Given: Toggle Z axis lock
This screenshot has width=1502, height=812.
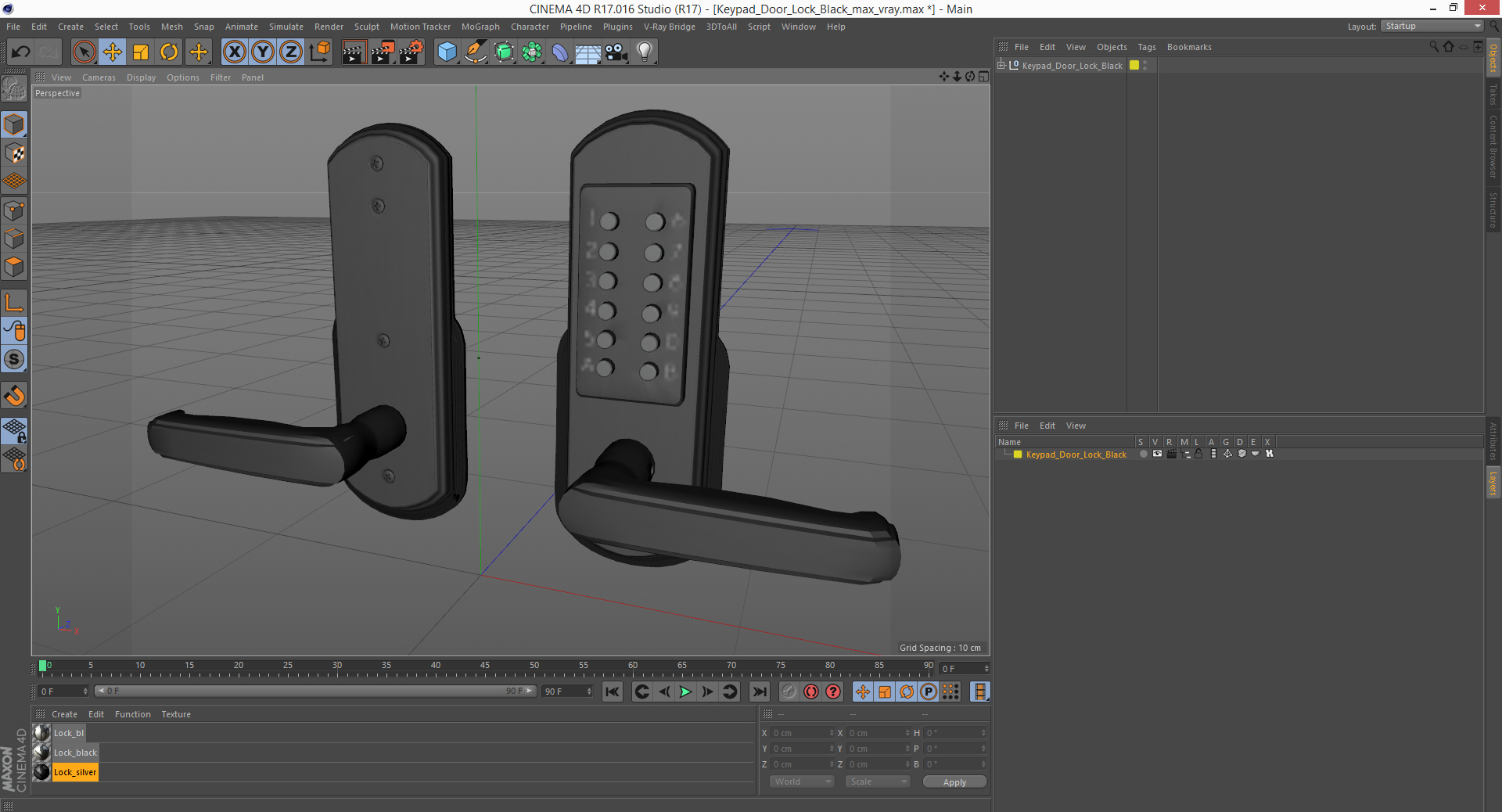Looking at the screenshot, I should click(291, 52).
